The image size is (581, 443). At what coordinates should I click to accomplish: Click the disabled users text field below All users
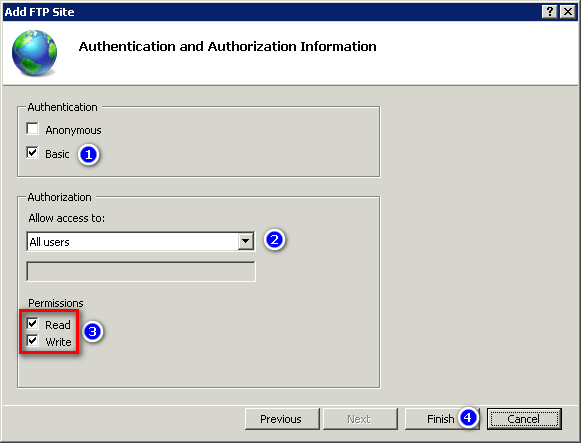click(141, 272)
